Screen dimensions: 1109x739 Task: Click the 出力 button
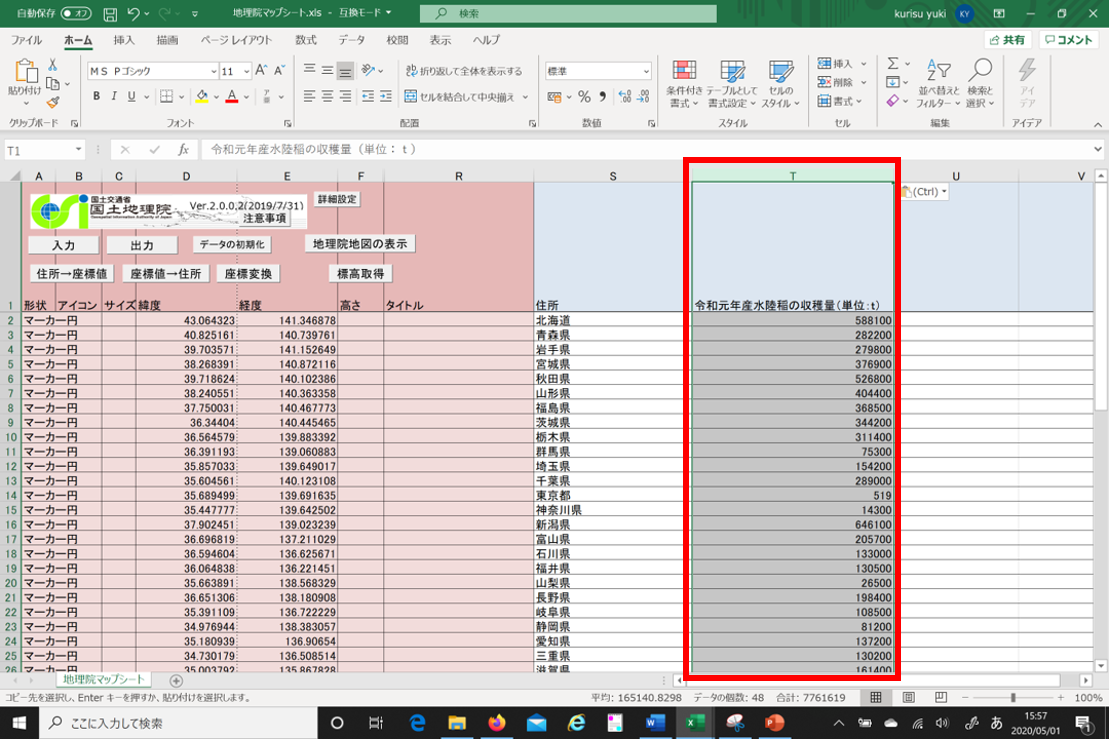[141, 245]
